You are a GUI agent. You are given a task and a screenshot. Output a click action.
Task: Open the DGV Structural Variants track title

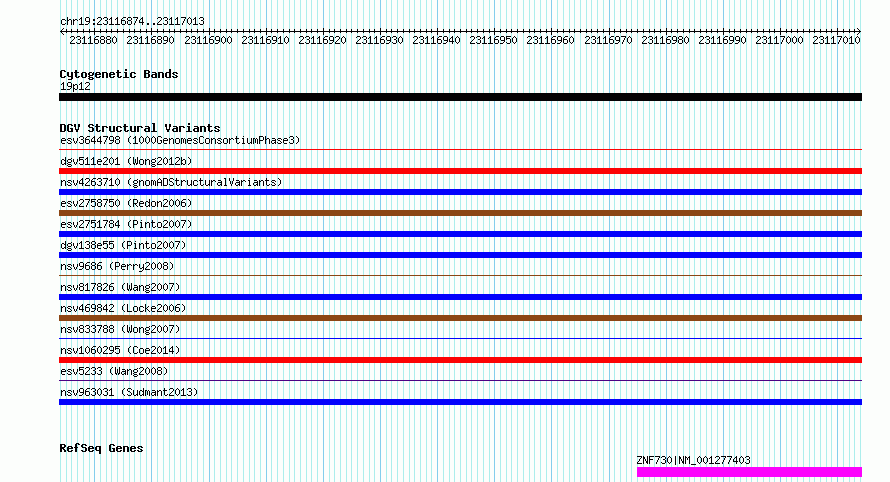[140, 128]
